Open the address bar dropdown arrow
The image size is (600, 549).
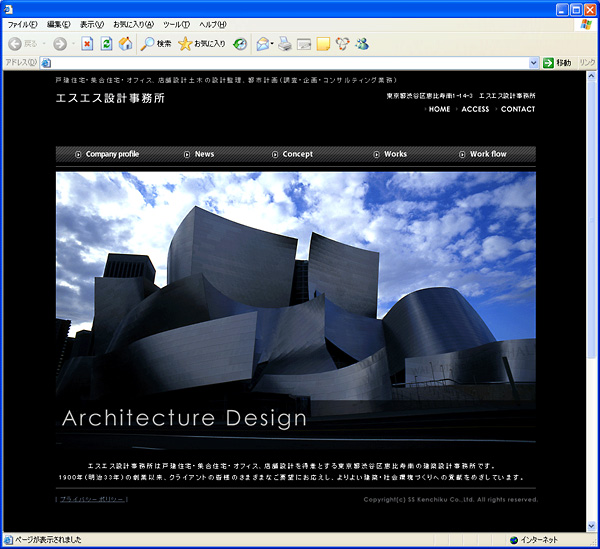tap(533, 63)
